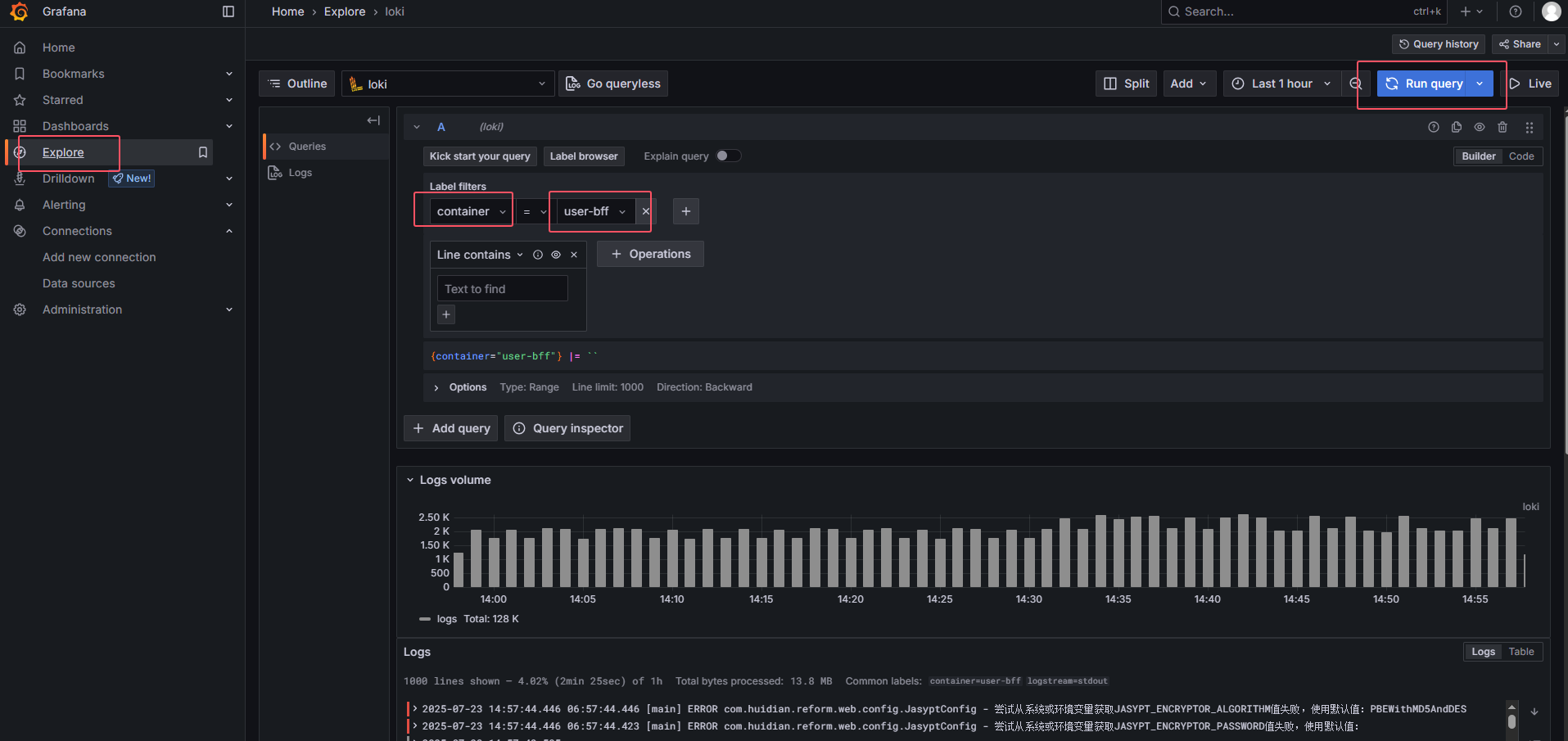Open the container label dropdown
The image size is (1568, 741).
pyautogui.click(x=472, y=211)
